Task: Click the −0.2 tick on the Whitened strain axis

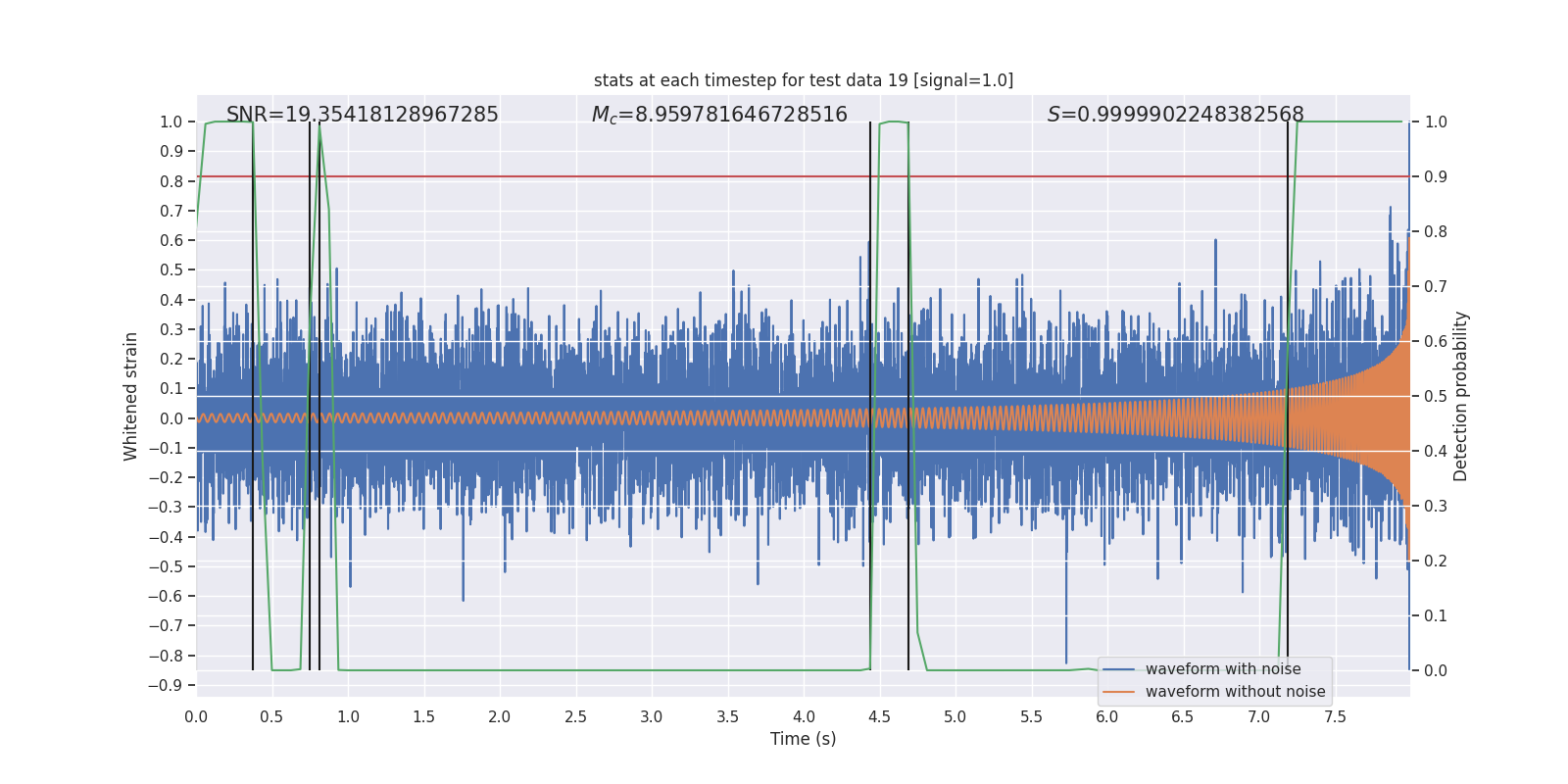Action: (166, 477)
